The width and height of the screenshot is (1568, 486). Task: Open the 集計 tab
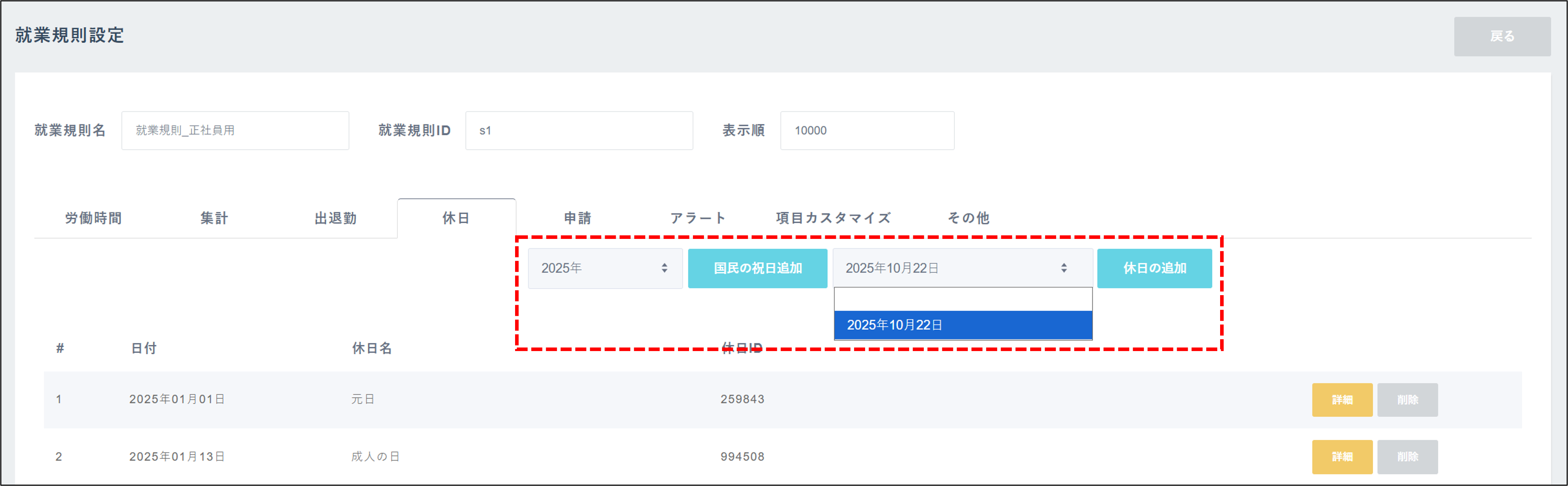click(214, 218)
